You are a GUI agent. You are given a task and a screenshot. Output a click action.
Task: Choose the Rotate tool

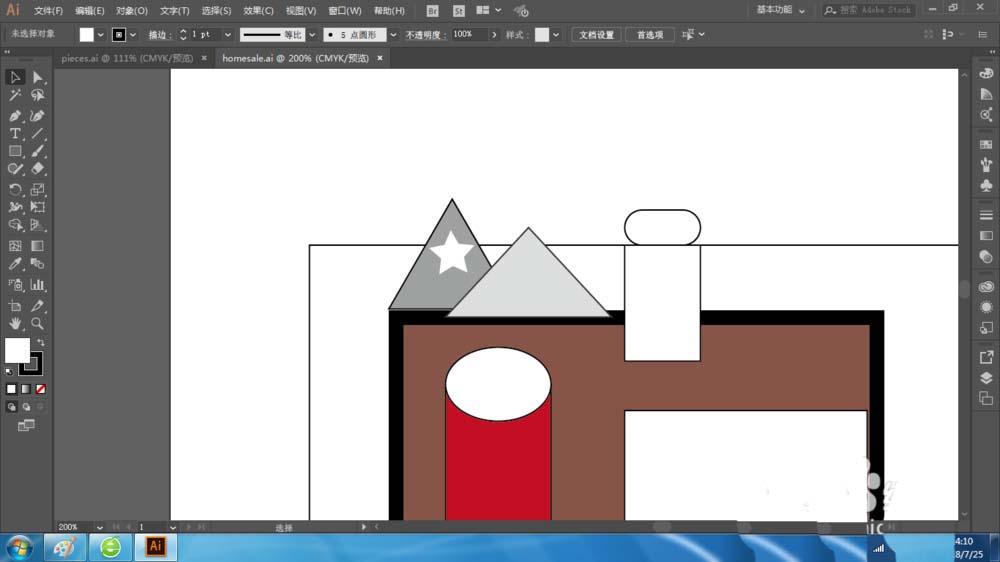tap(15, 189)
